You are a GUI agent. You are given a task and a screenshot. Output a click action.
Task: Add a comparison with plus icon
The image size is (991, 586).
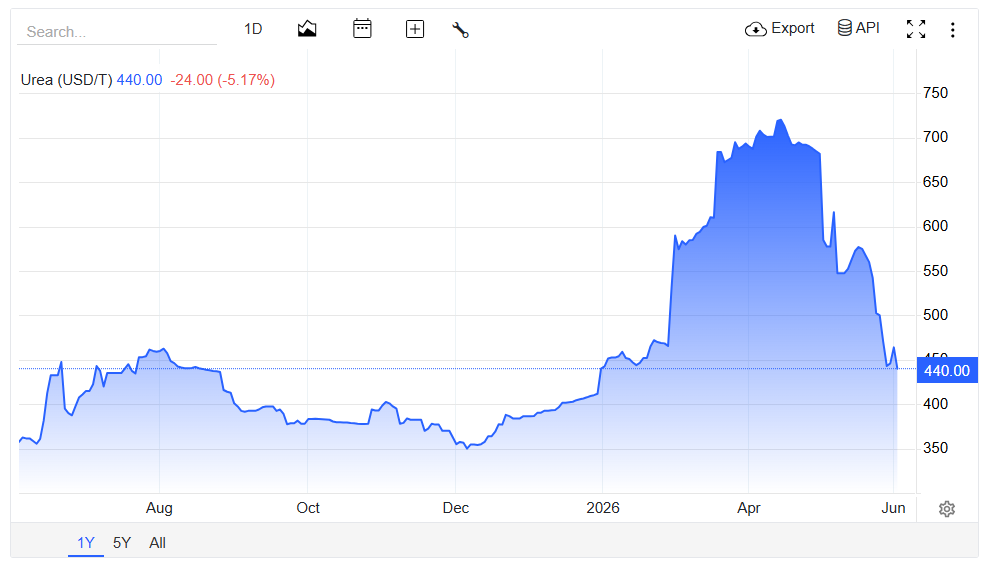415,29
